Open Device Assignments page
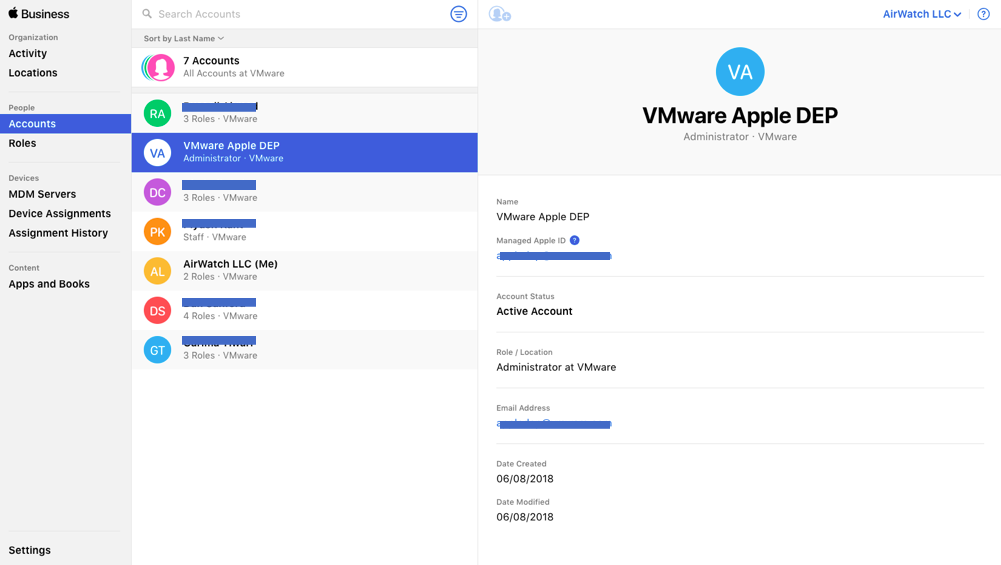Viewport: 1001px width, 565px height. coord(60,214)
